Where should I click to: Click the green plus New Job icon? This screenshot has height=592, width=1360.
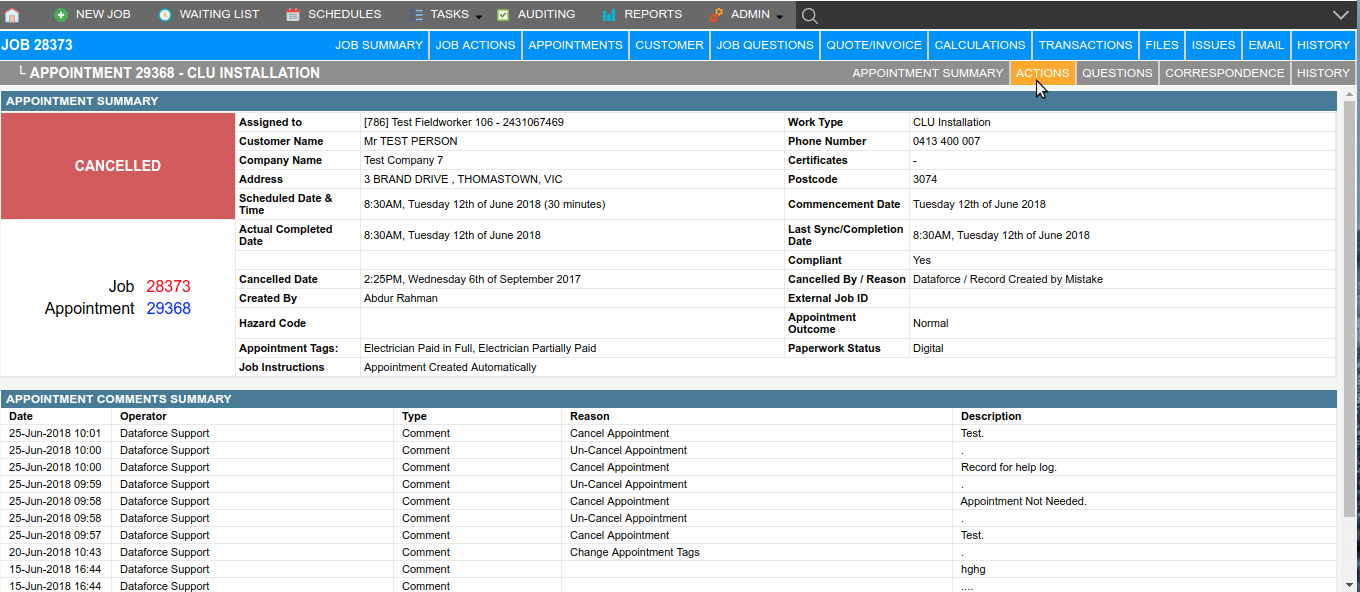click(x=61, y=15)
